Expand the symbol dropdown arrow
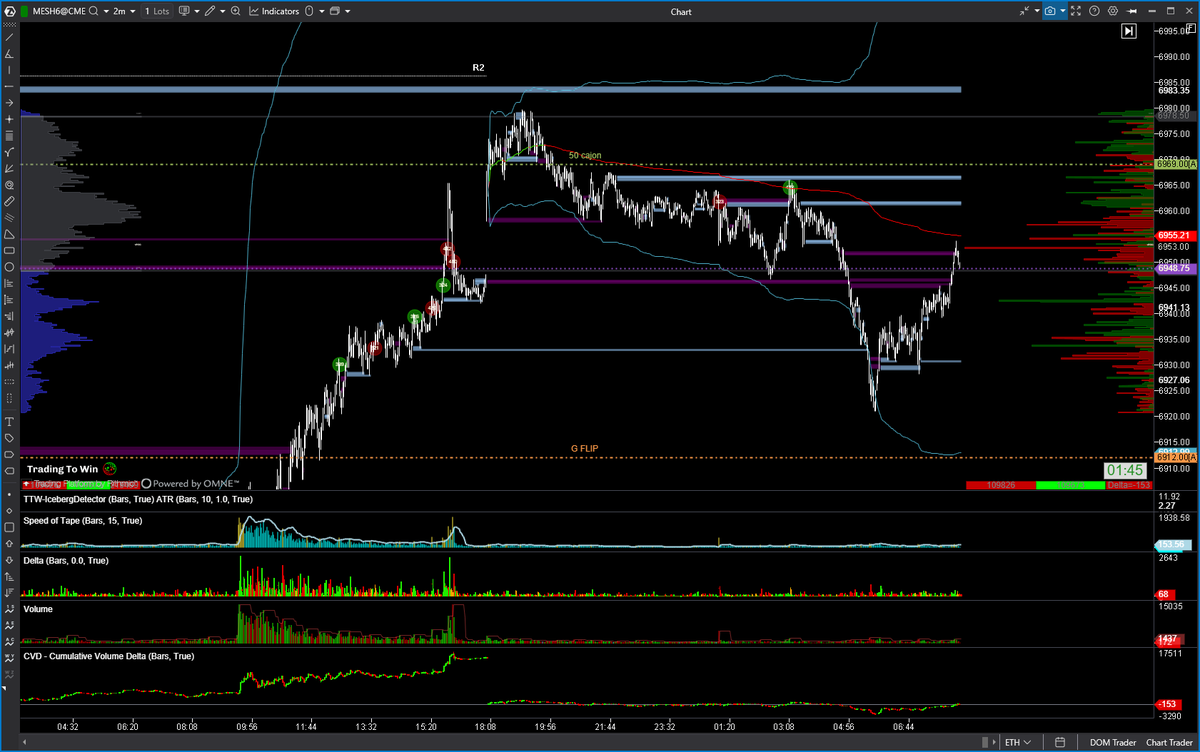Image resolution: width=1200 pixels, height=752 pixels. [x=106, y=11]
